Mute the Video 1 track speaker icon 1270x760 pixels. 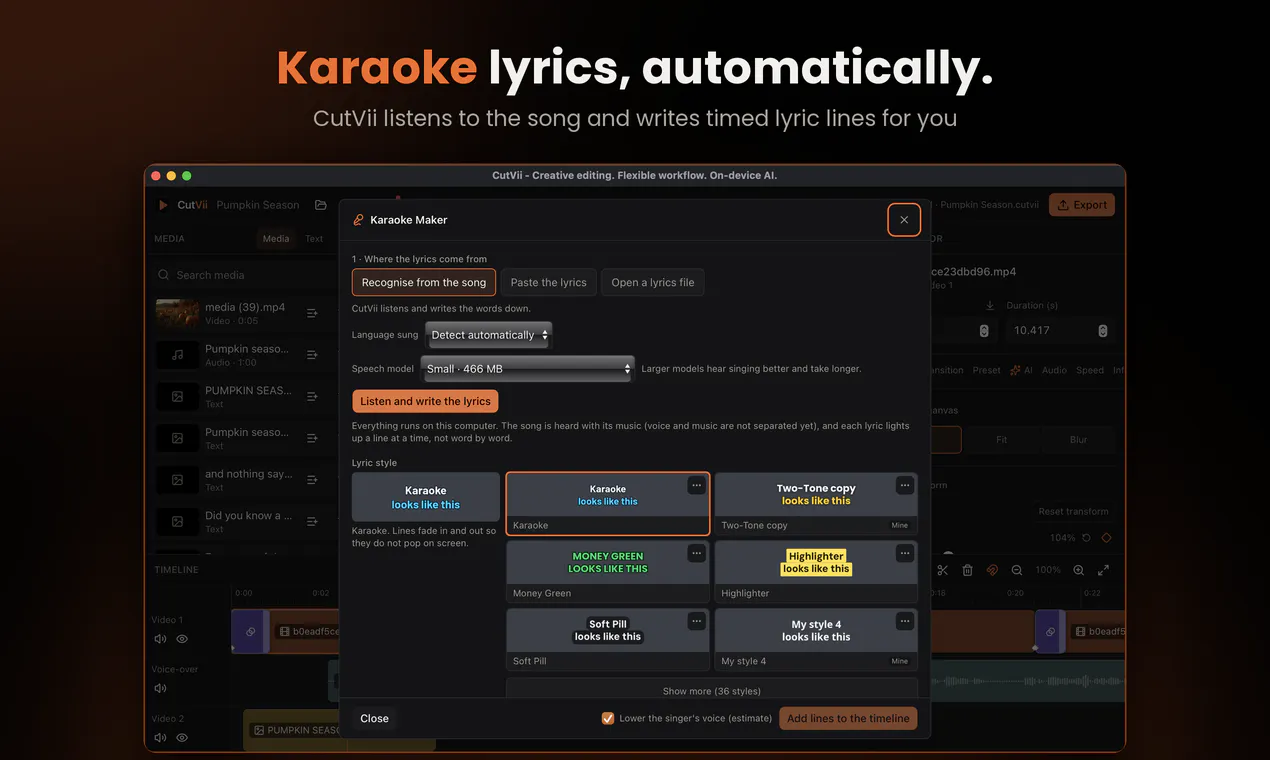pyautogui.click(x=160, y=638)
